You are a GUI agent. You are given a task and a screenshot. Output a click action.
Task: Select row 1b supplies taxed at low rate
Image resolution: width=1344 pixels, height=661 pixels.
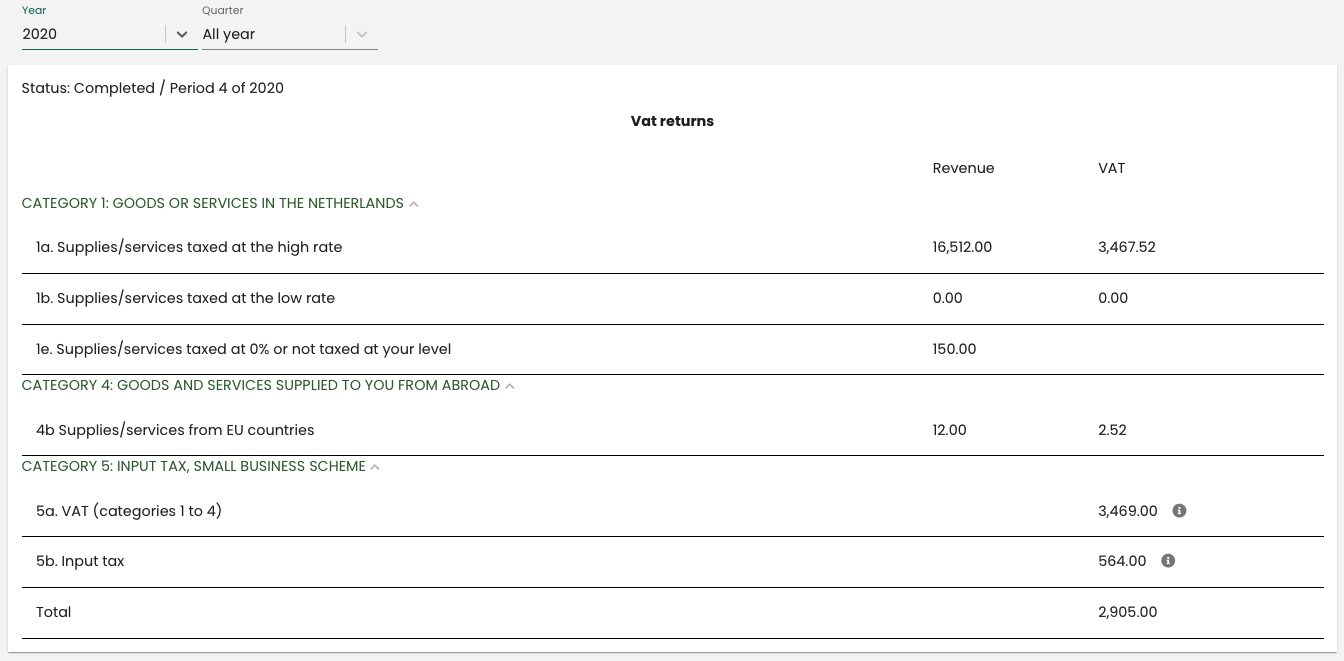click(185, 298)
